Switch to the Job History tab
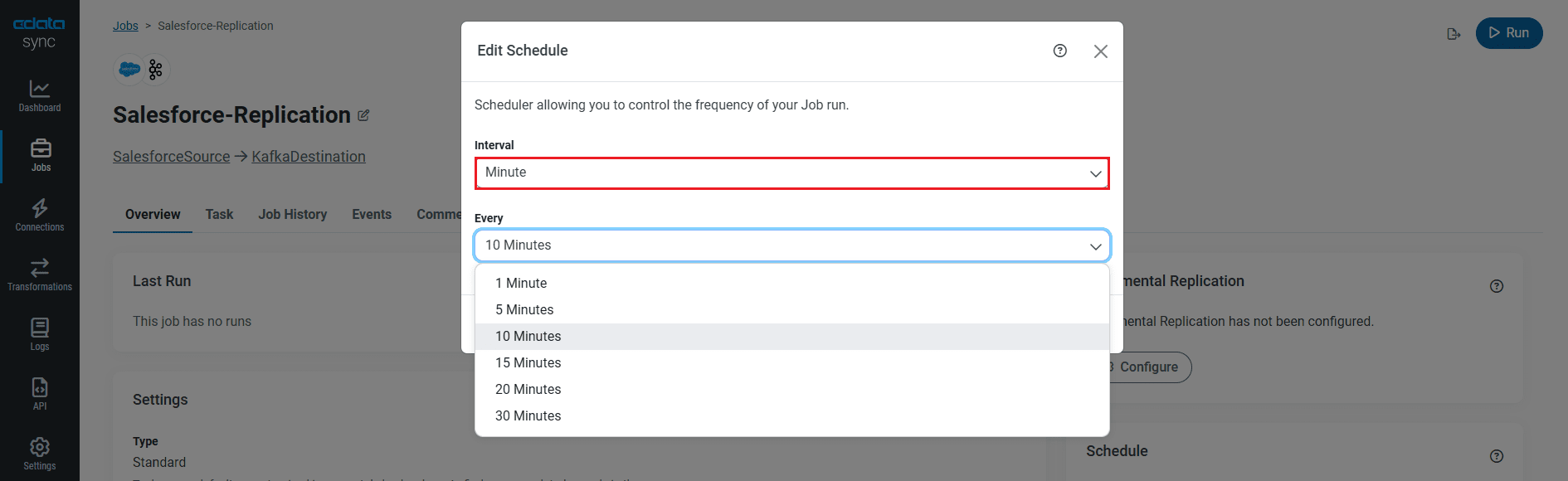Image resolution: width=1568 pixels, height=481 pixels. (x=292, y=215)
